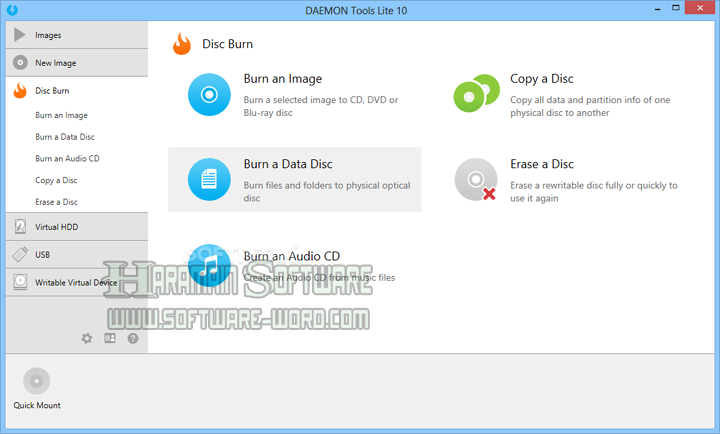Select the Disc Burn sidebar label
The image size is (720, 434).
(x=52, y=91)
